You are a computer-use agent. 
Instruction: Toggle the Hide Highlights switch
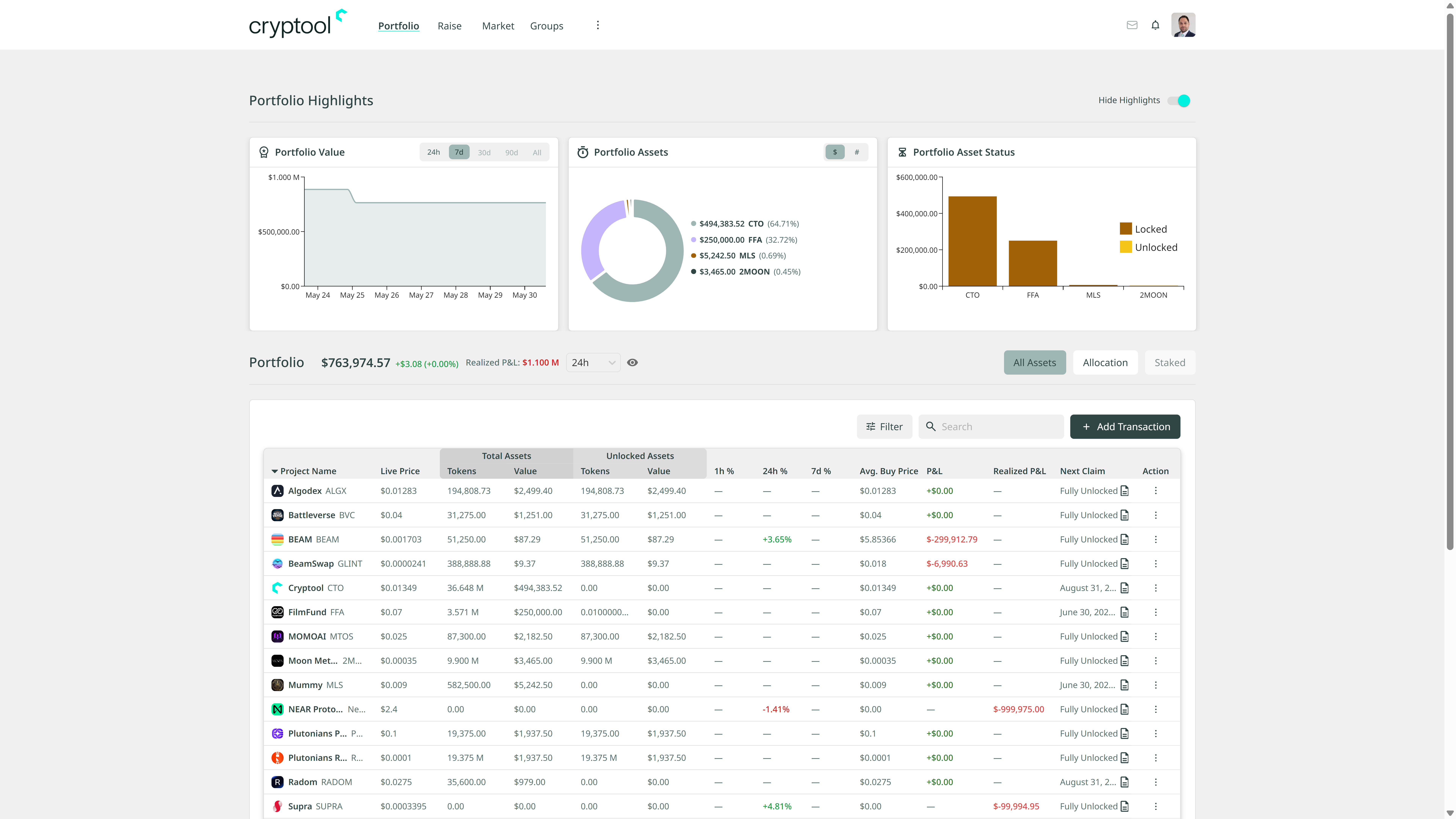(1179, 101)
